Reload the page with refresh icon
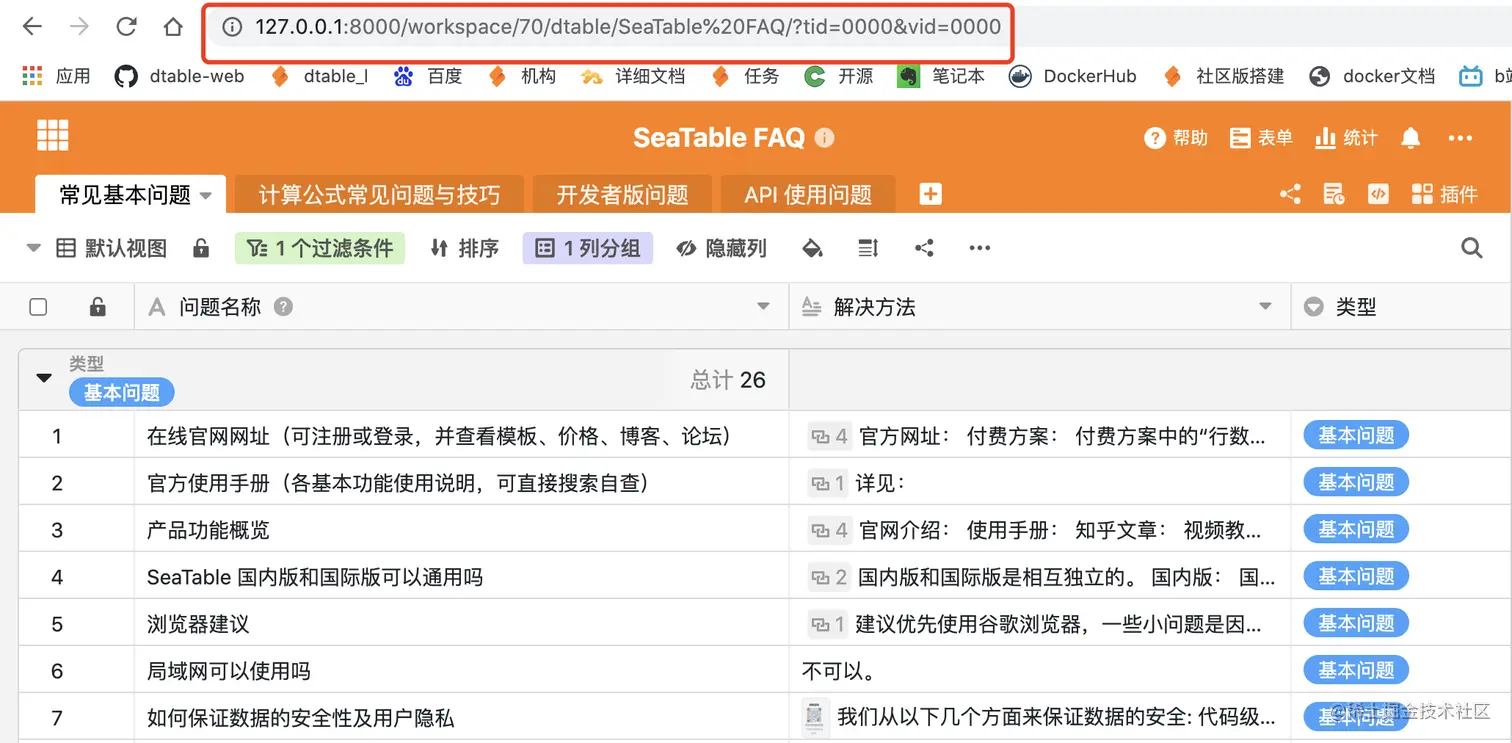Viewport: 1512px width, 743px height. coord(126,27)
